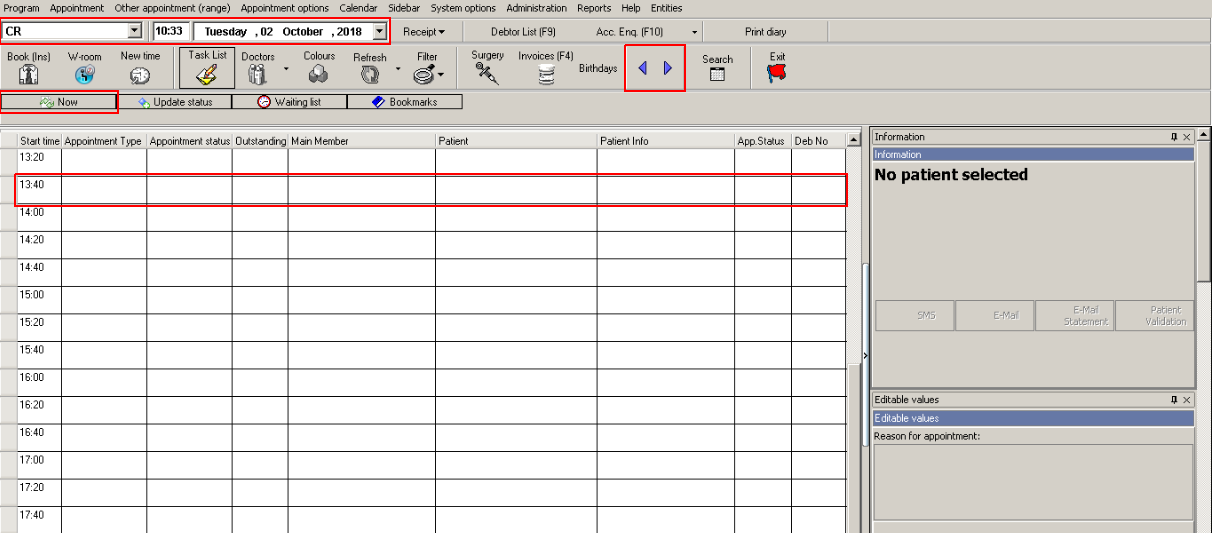The width and height of the screenshot is (1212, 533).
Task: Open the W-room waiting room icon
Action: tap(84, 75)
